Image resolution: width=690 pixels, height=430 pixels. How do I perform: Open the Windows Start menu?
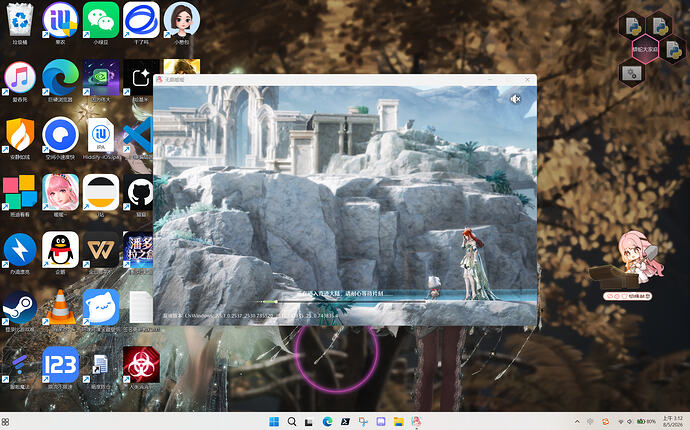click(x=274, y=422)
